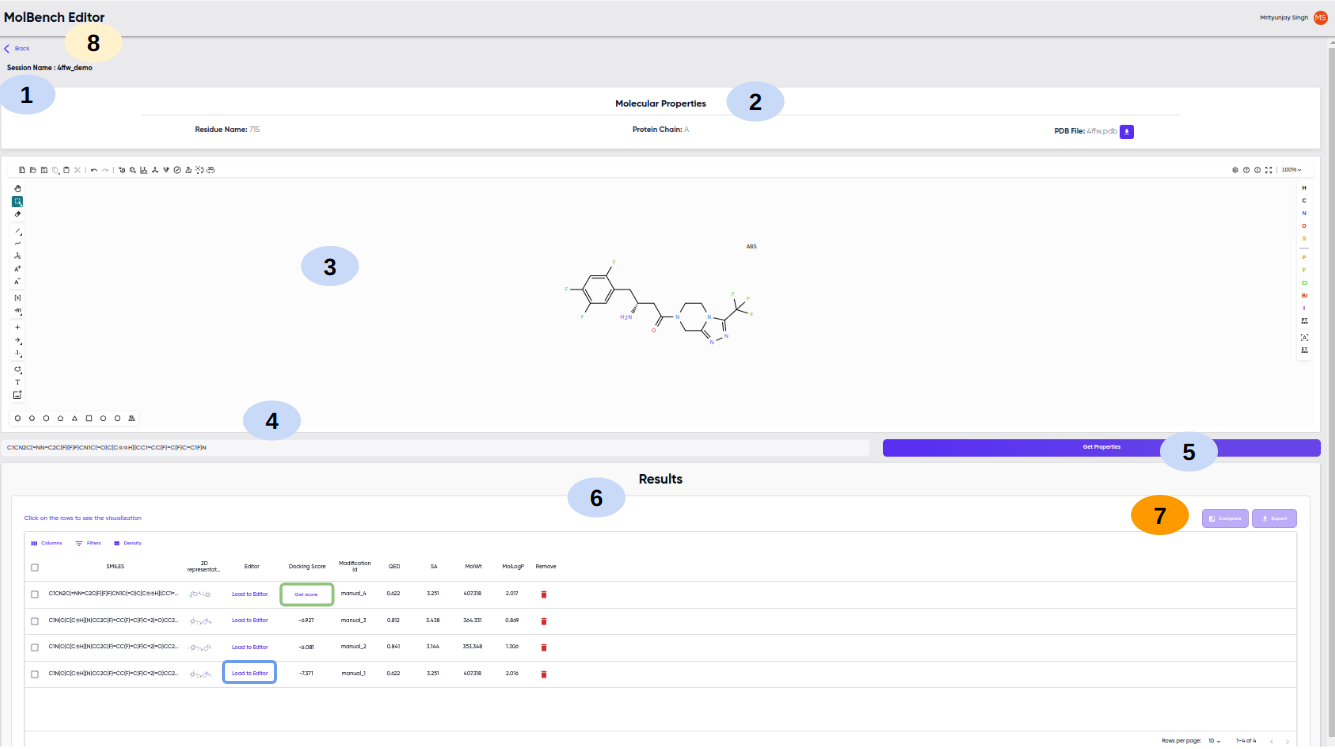Select the Stereochemistry tool
This screenshot has height=749, width=1335.
coord(17,256)
